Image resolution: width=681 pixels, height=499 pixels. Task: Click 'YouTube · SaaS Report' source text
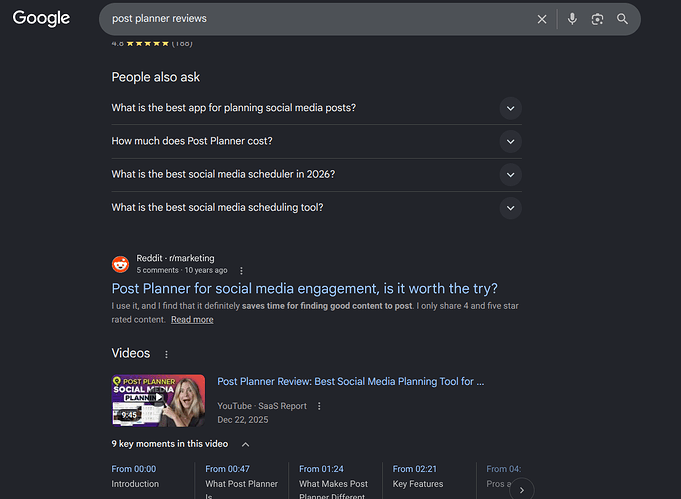point(262,406)
